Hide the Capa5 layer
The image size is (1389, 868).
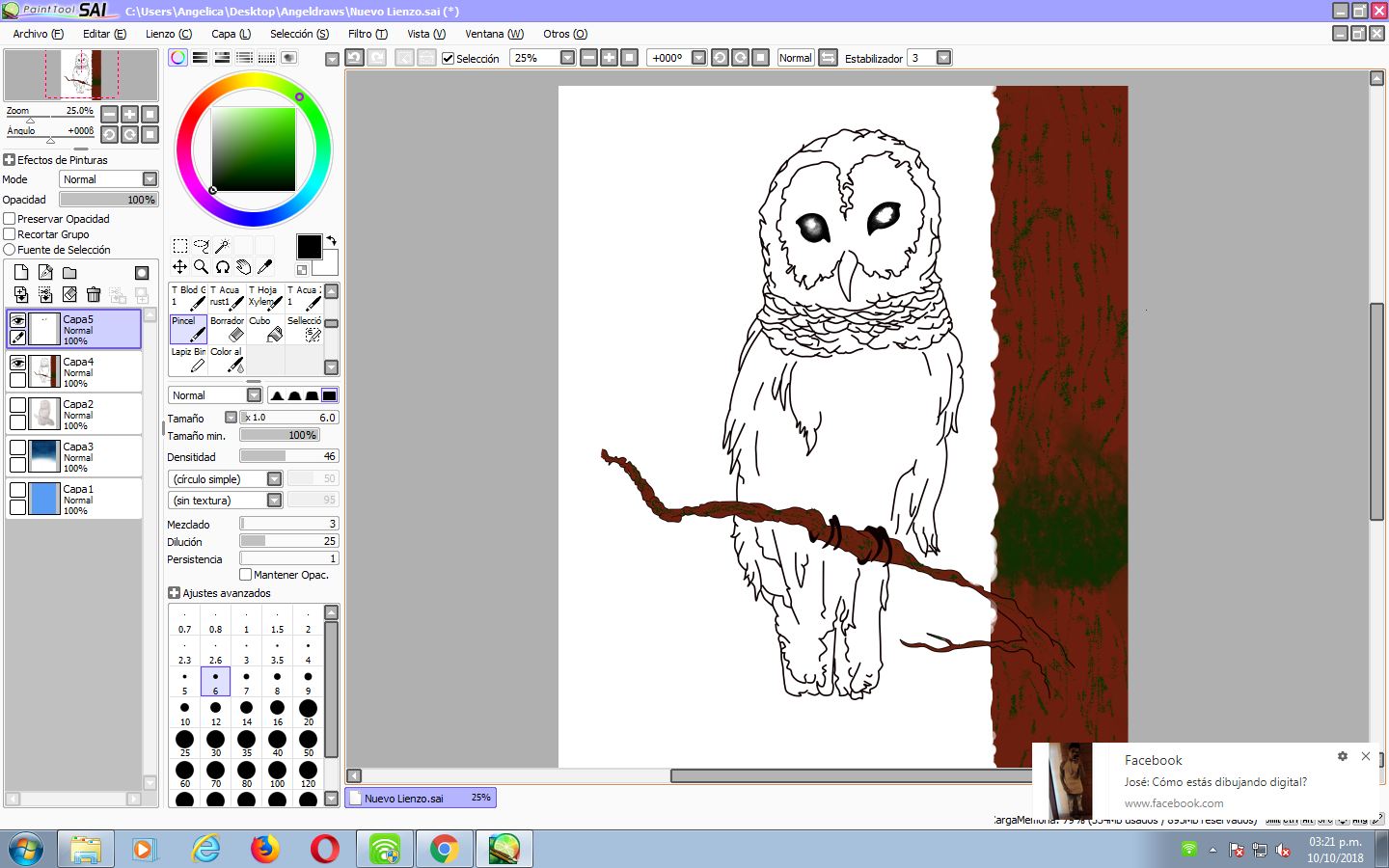[x=17, y=320]
